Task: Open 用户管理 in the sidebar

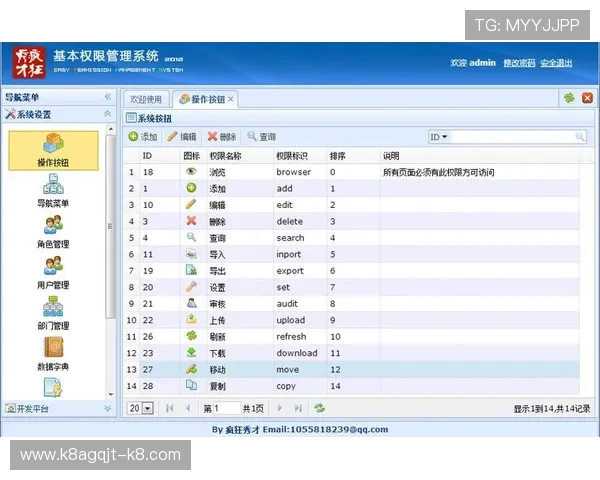Action: [x=53, y=273]
